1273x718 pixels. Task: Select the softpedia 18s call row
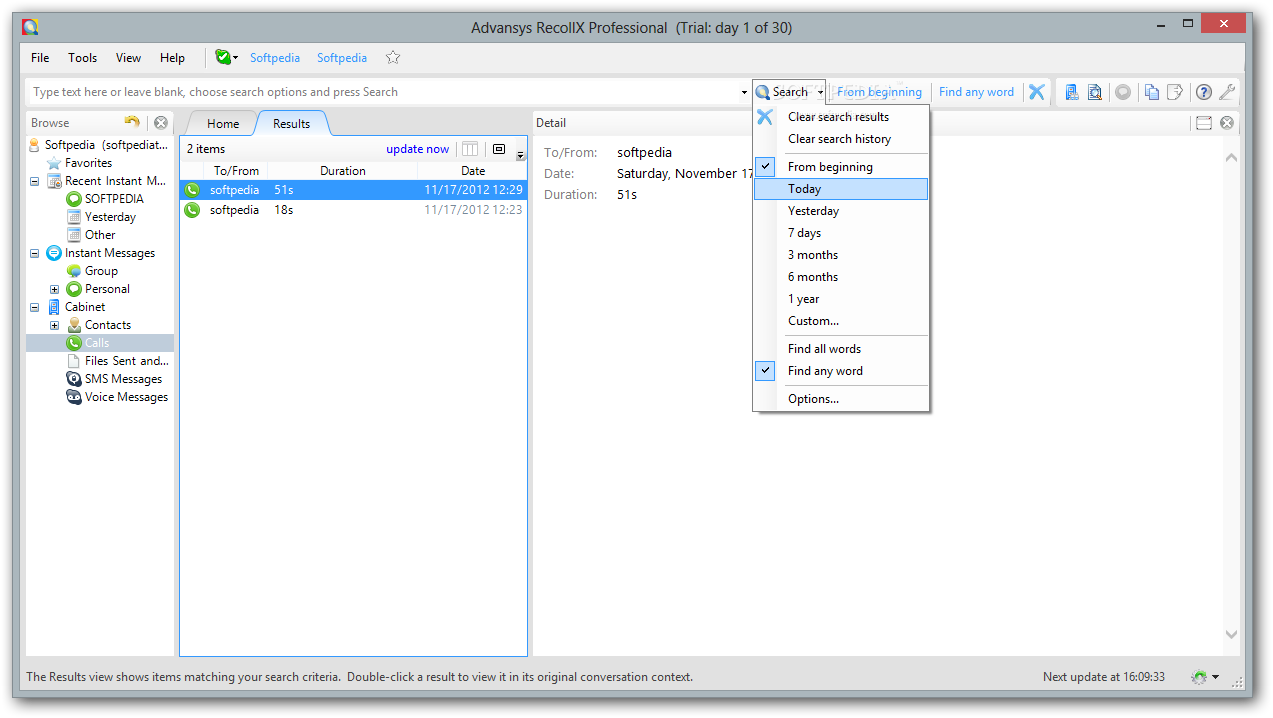(x=354, y=210)
